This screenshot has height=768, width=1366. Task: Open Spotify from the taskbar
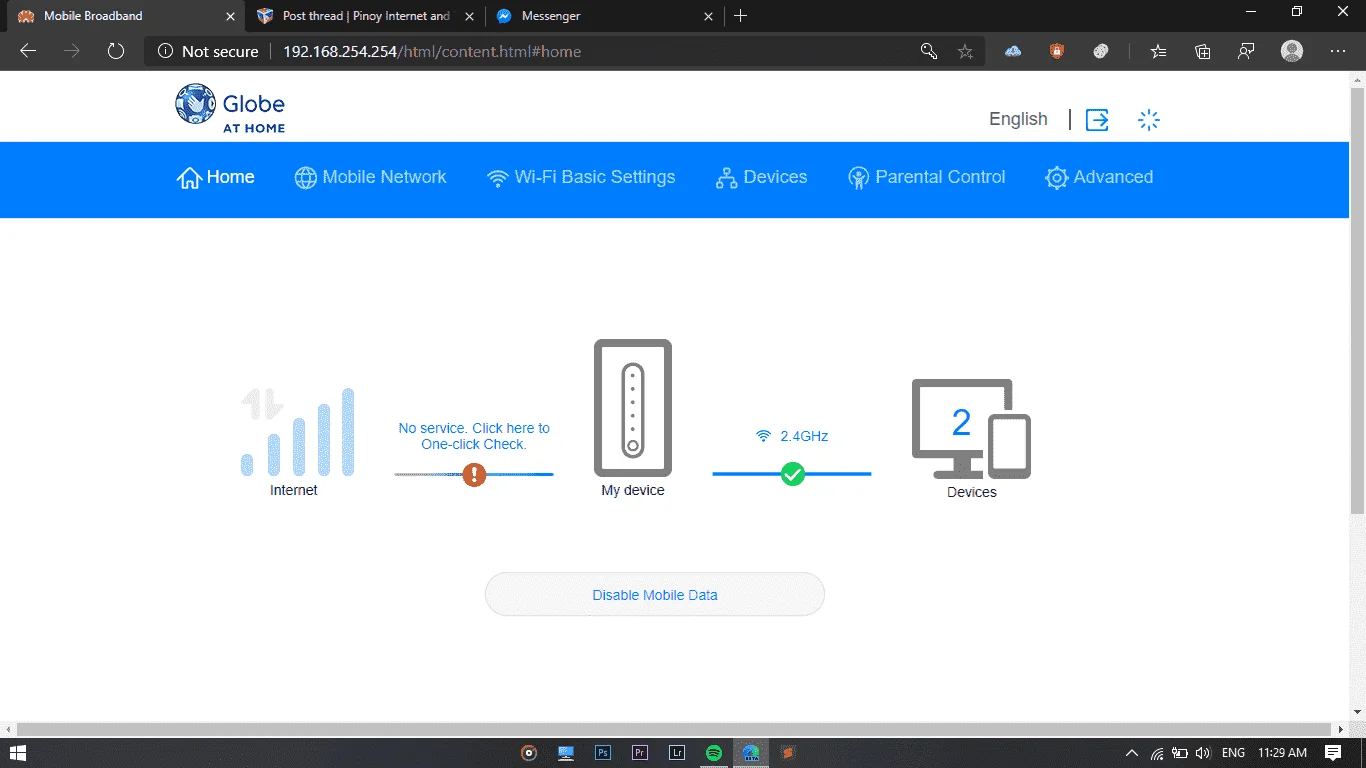point(714,753)
